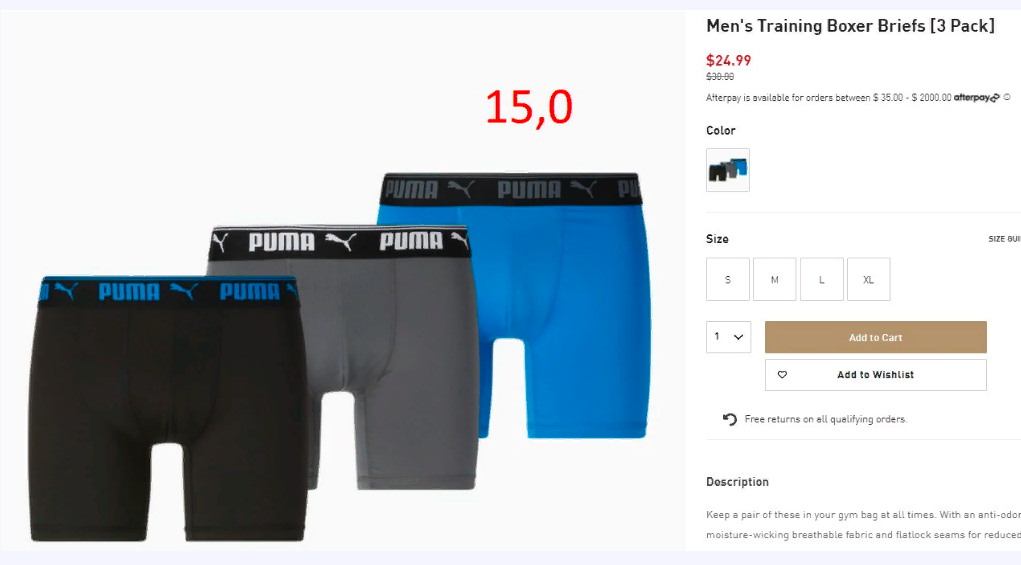
Task: Click the quantity dropdown chevron arrow
Action: (738, 337)
